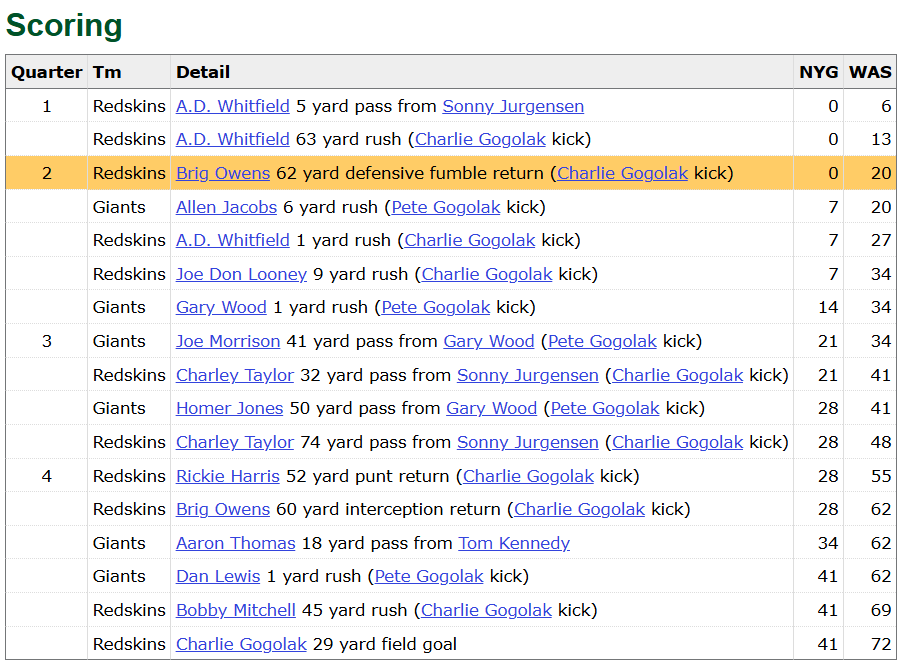Click Brig Owens in defensive fumble return row
Screen dimensions: 898x662
coord(223,173)
